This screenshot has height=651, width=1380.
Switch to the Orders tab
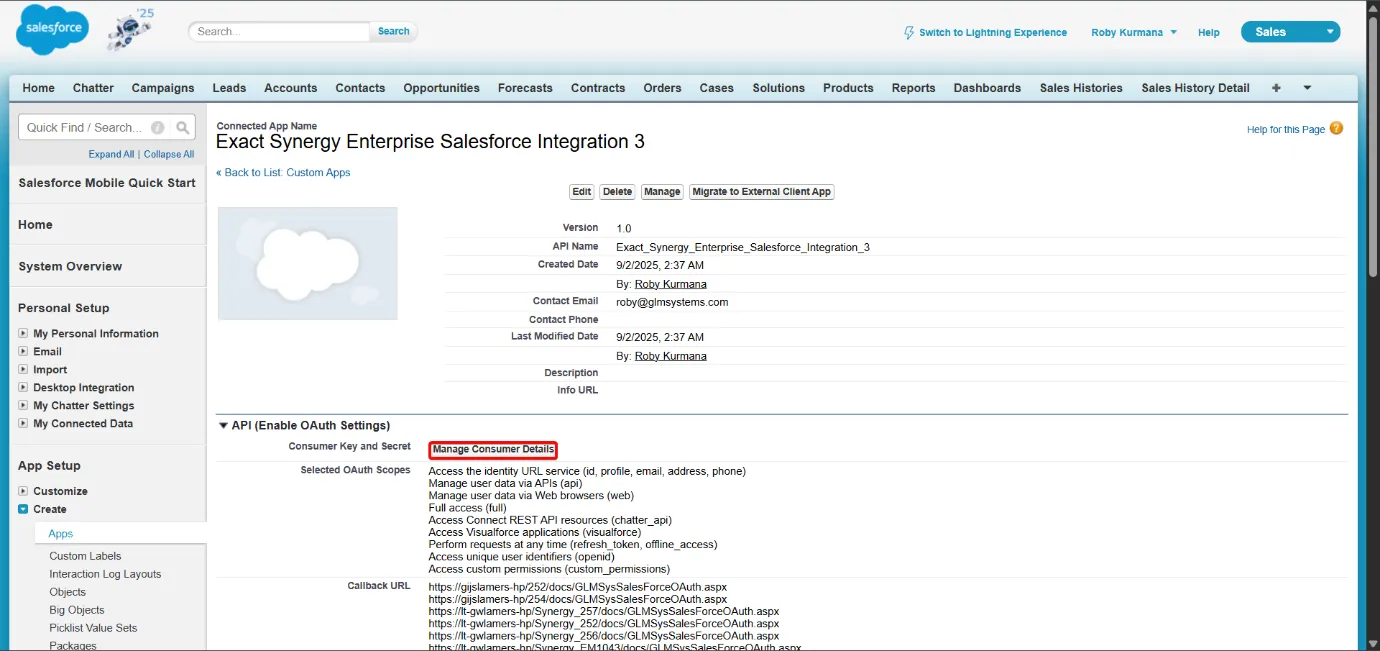tap(662, 88)
